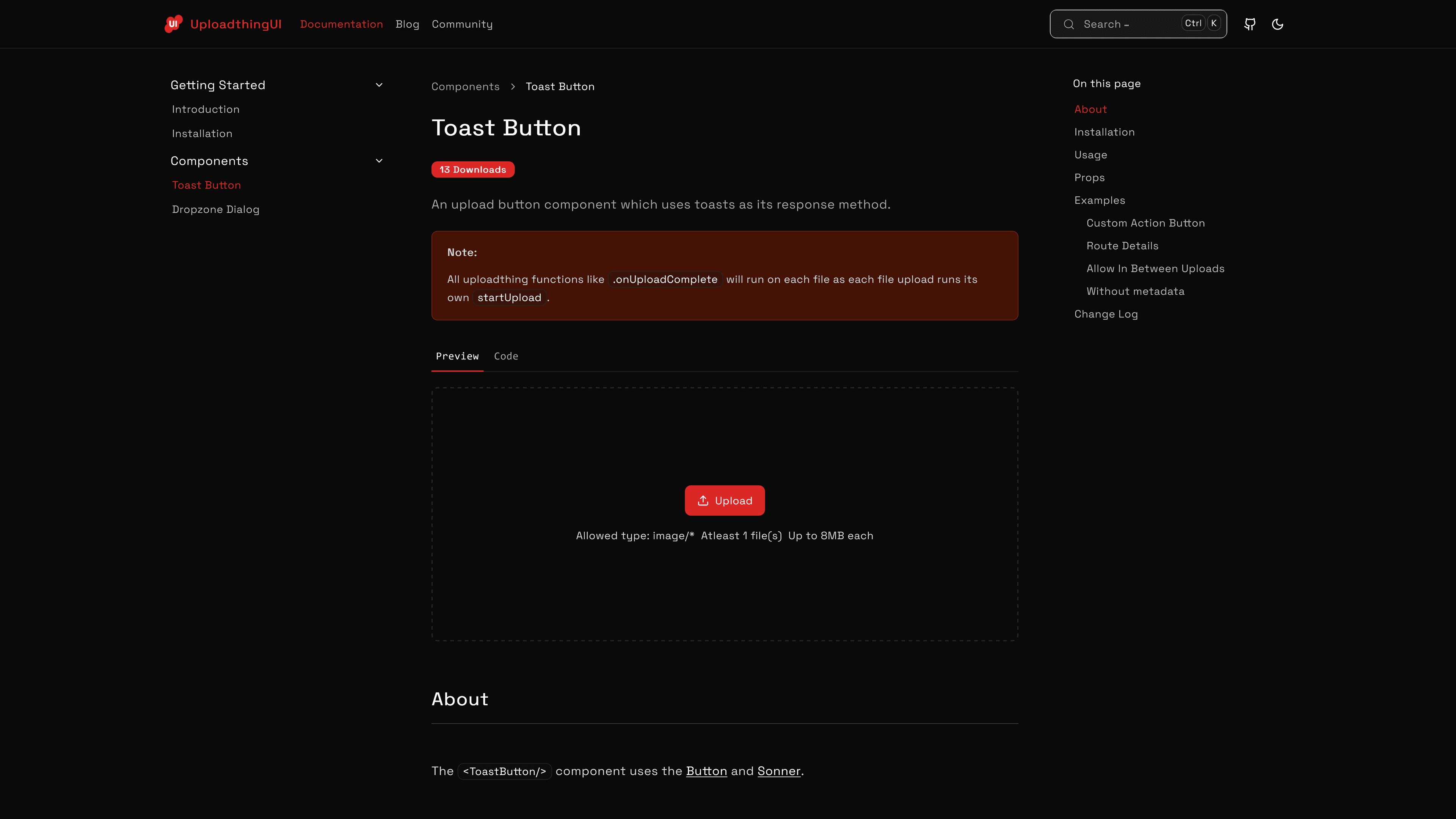The height and width of the screenshot is (819, 1456).
Task: Collapse the Getting Started section
Action: pyautogui.click(x=379, y=84)
